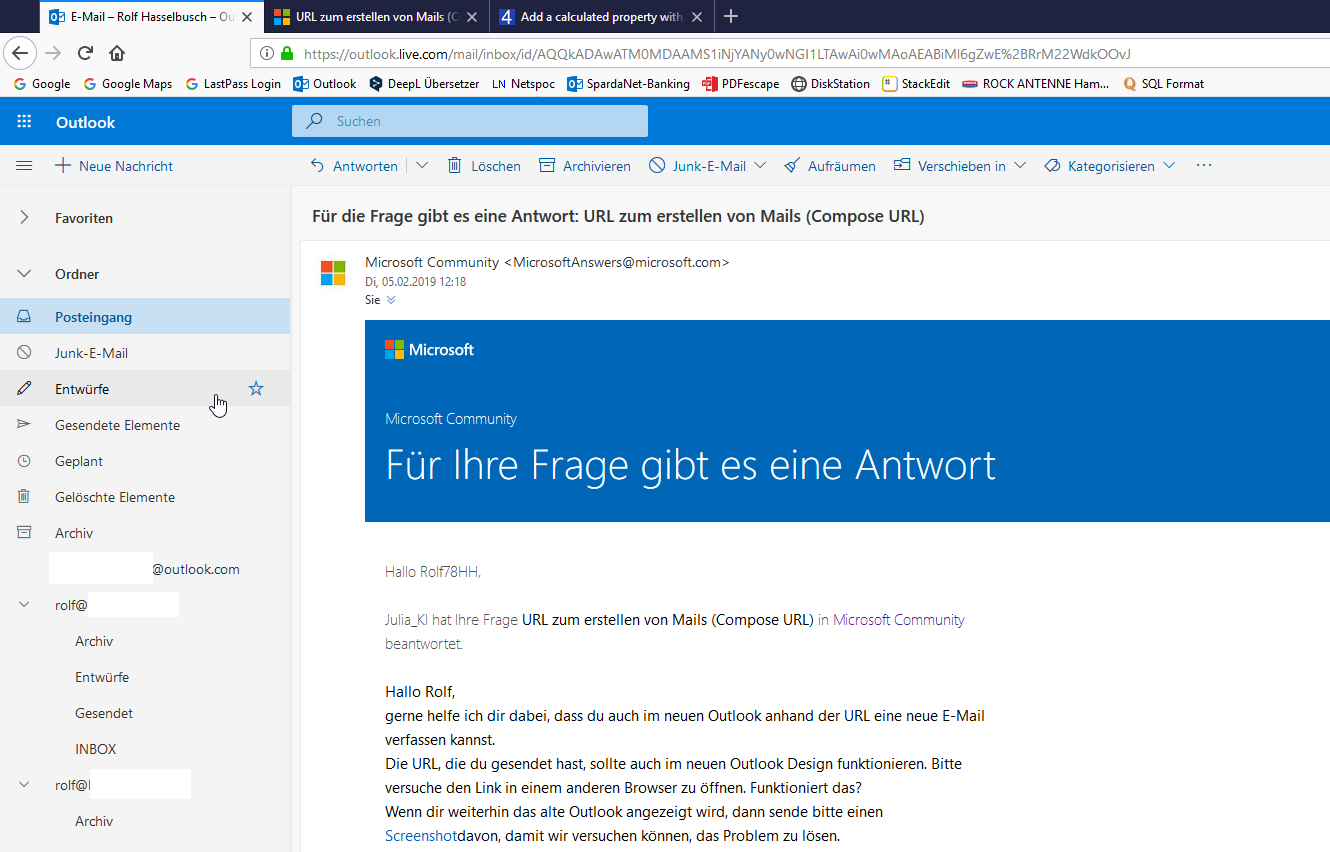Image resolution: width=1330 pixels, height=852 pixels.
Task: Click the Kategorisieren tag icon
Action: pos(1052,166)
